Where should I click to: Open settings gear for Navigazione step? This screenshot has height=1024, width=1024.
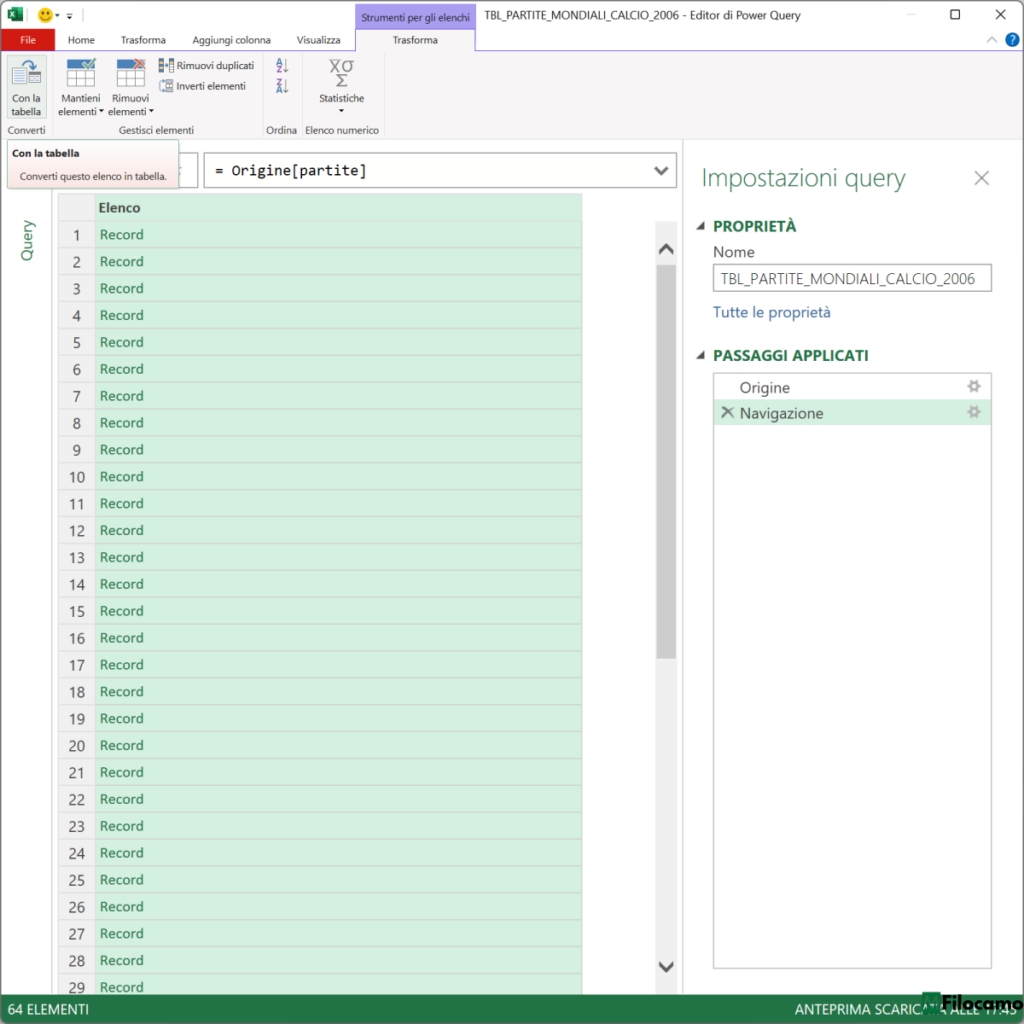click(x=974, y=412)
